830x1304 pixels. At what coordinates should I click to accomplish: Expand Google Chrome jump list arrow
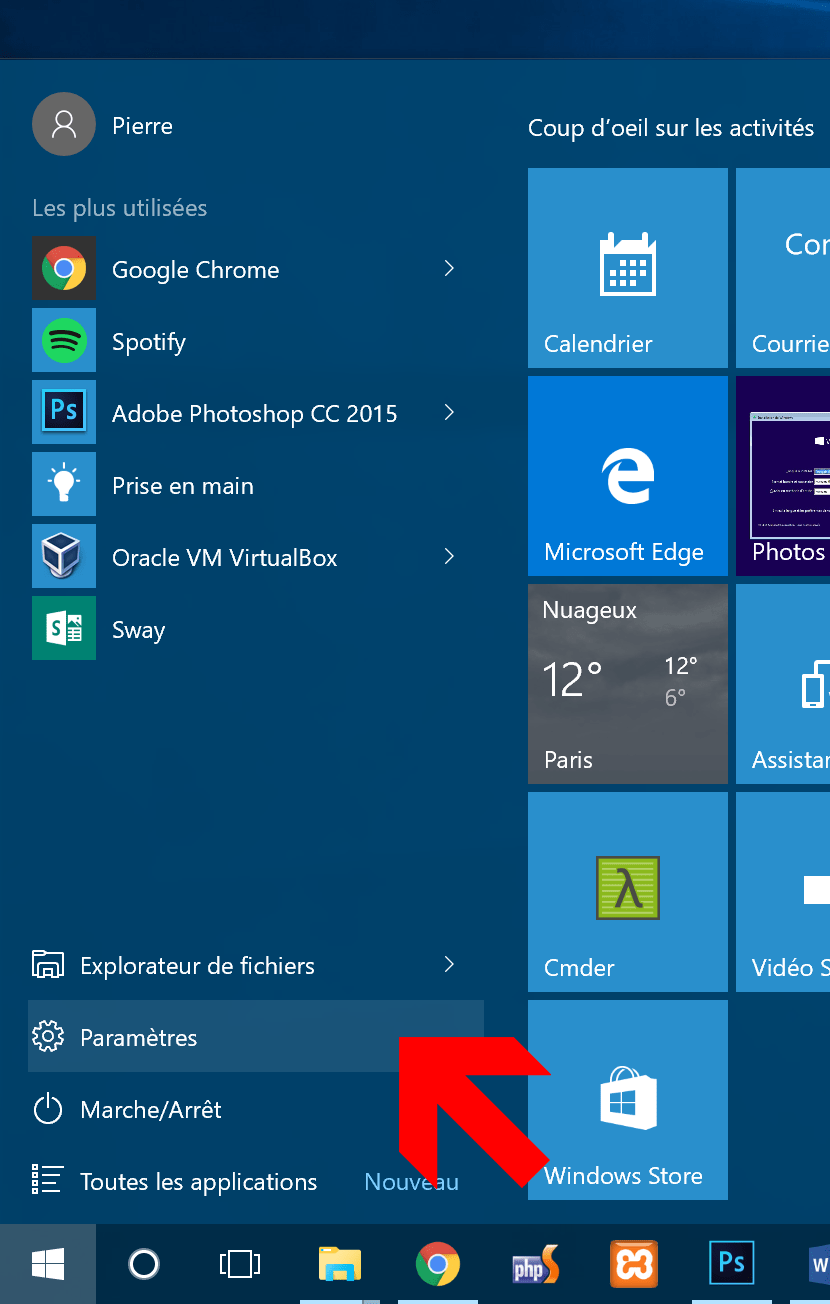pyautogui.click(x=449, y=268)
